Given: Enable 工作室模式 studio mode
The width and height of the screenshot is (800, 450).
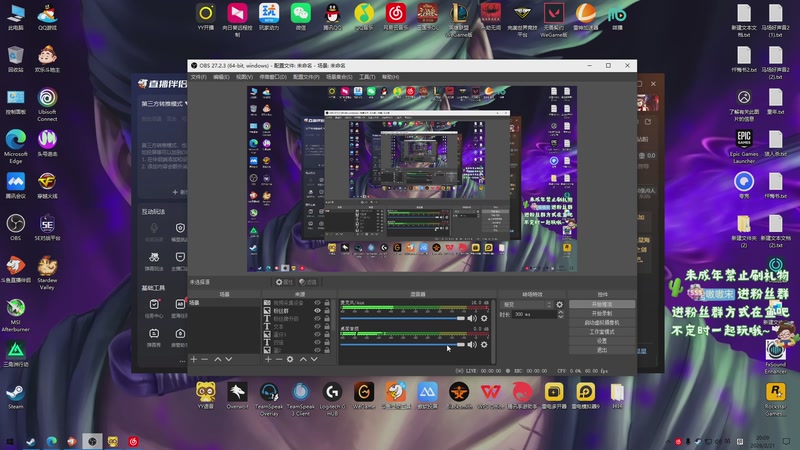Looking at the screenshot, I should coord(602,332).
